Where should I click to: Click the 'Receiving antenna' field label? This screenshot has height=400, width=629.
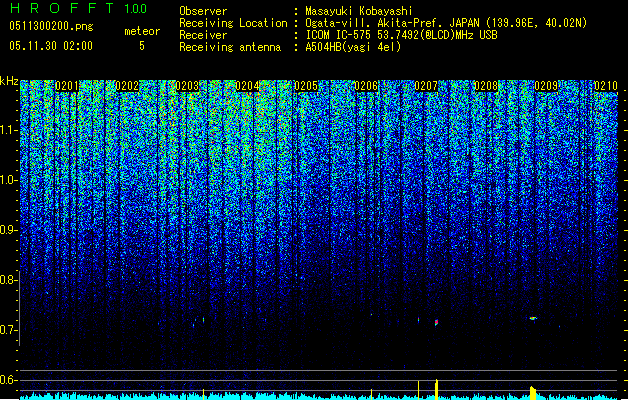(x=230, y=47)
